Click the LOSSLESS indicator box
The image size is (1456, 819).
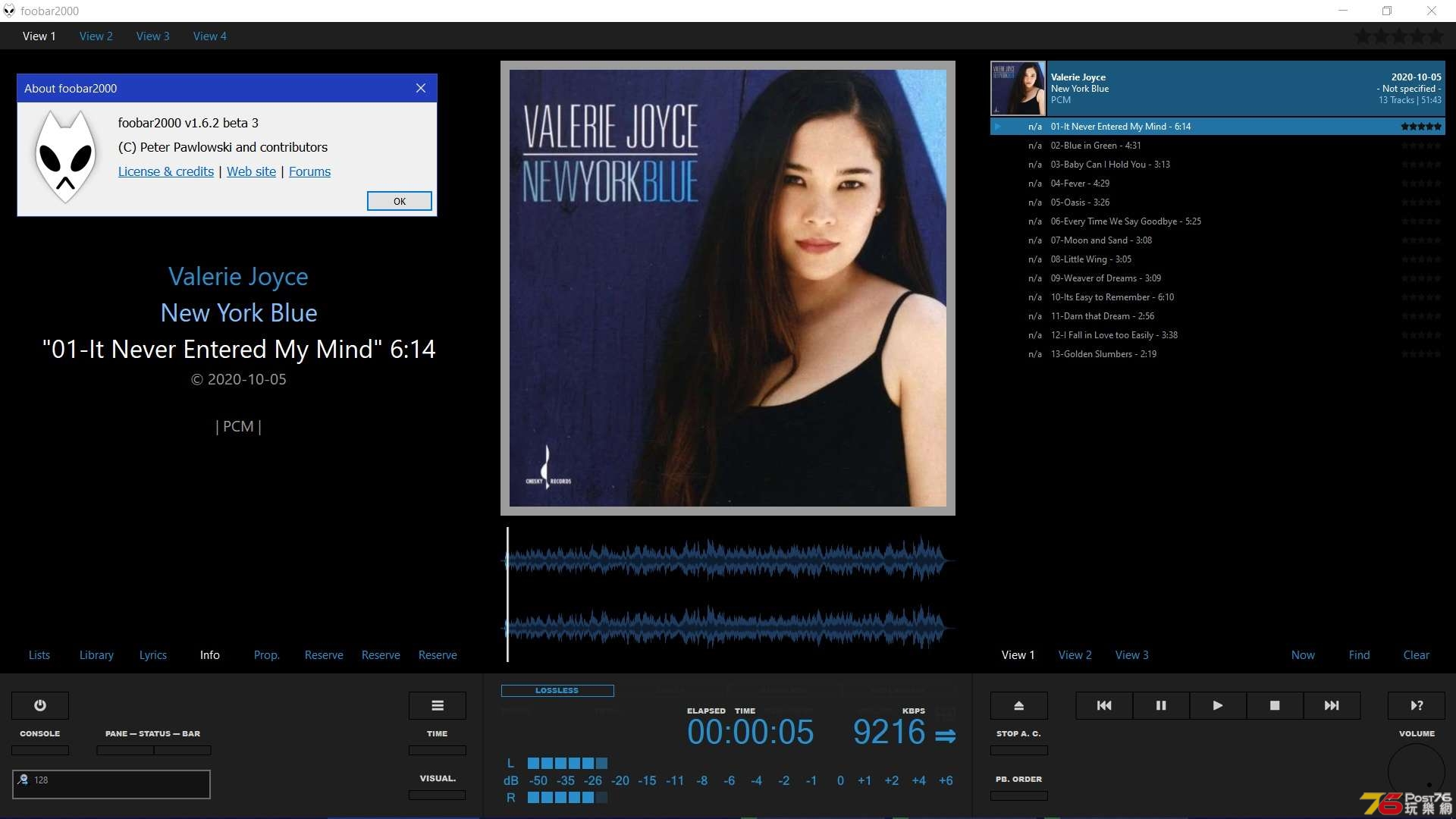557,690
